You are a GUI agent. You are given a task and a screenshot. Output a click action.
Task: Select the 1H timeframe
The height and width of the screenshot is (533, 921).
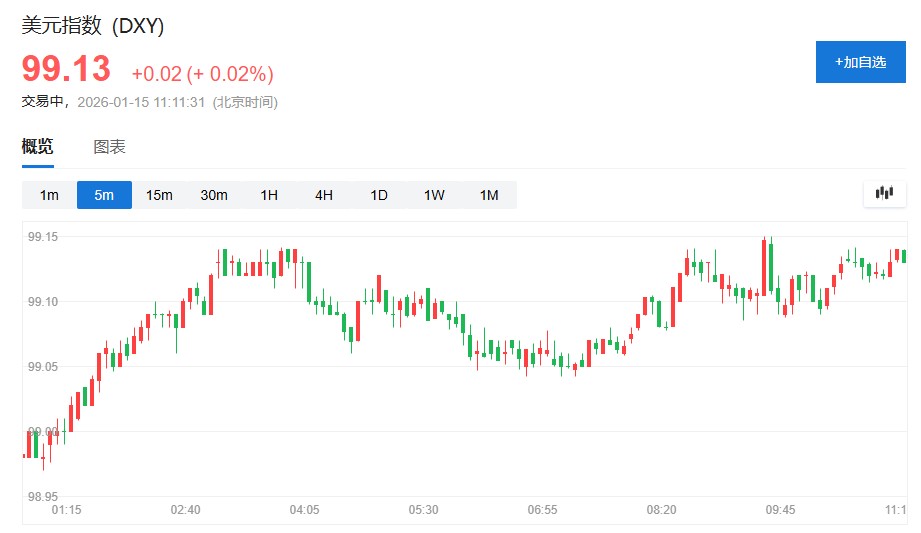[269, 195]
